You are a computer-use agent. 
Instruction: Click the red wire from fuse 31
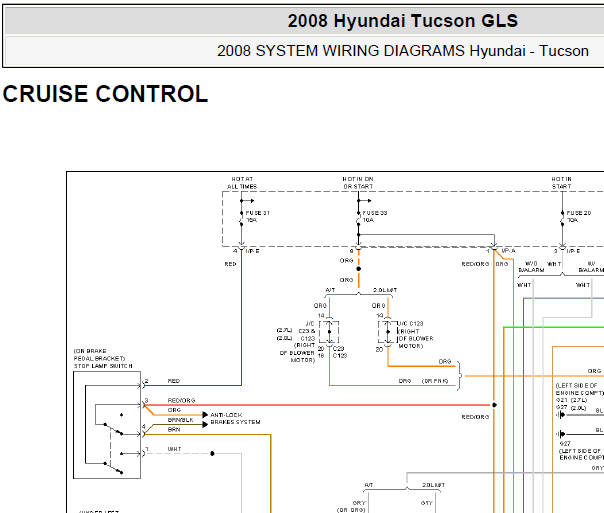(242, 320)
